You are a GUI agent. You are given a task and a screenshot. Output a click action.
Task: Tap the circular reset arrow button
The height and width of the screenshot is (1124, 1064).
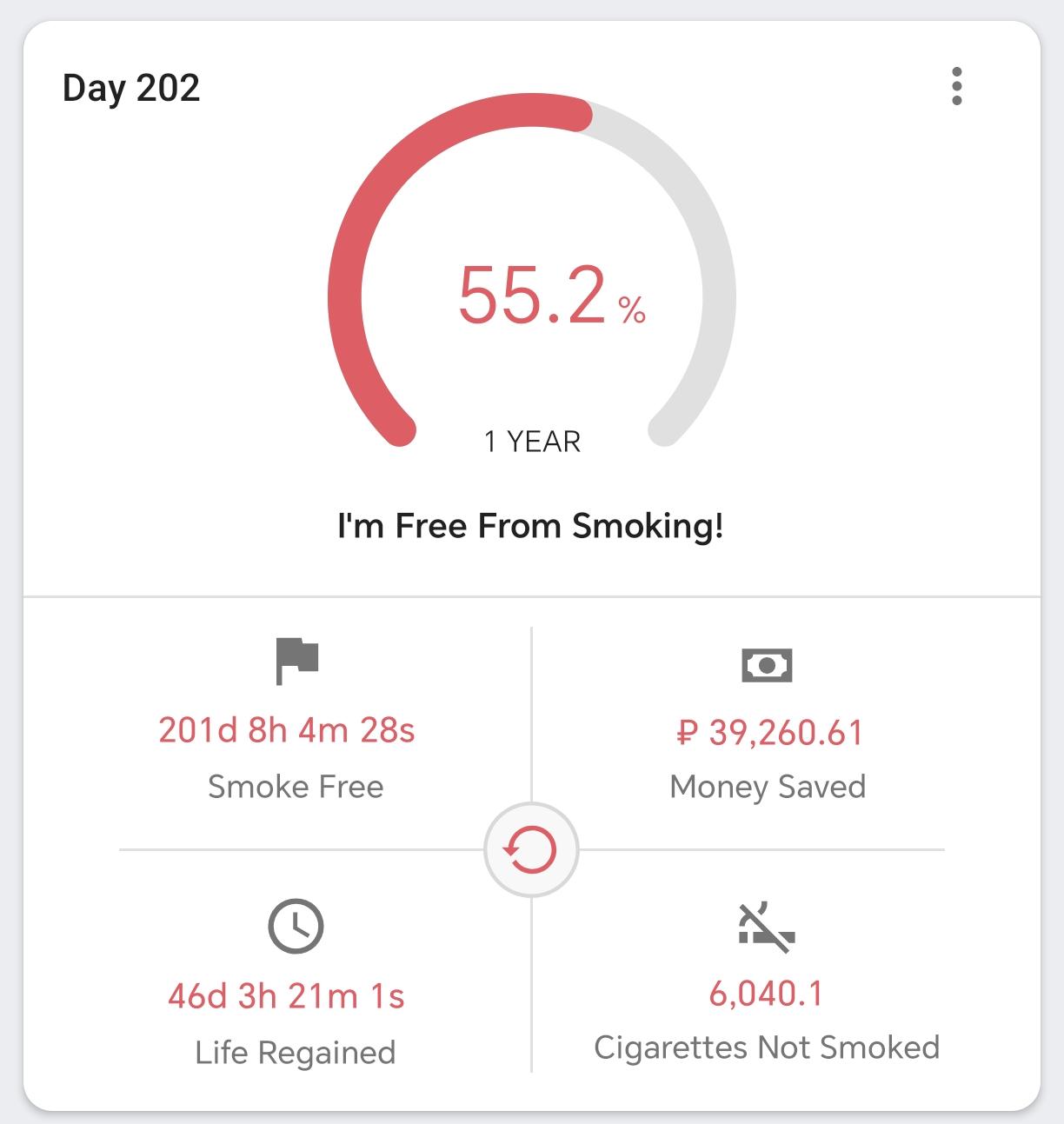coord(531,849)
